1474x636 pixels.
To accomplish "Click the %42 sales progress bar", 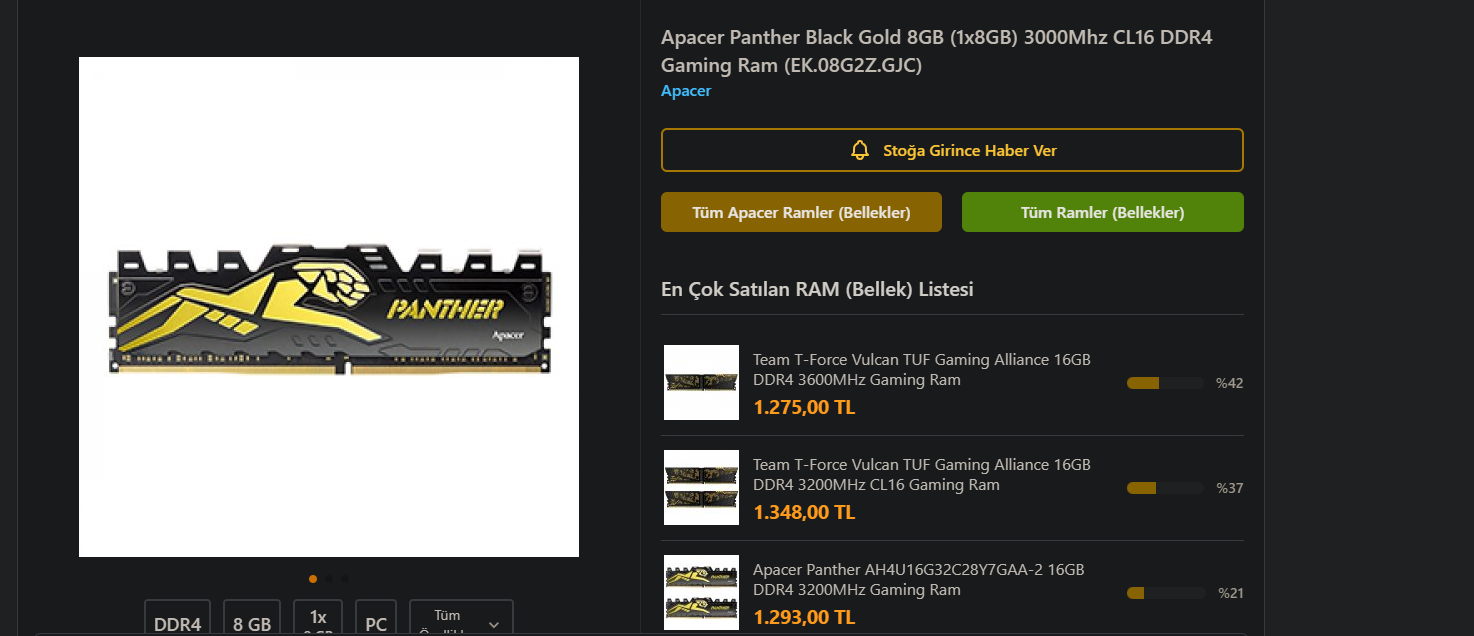I will 1165,383.
